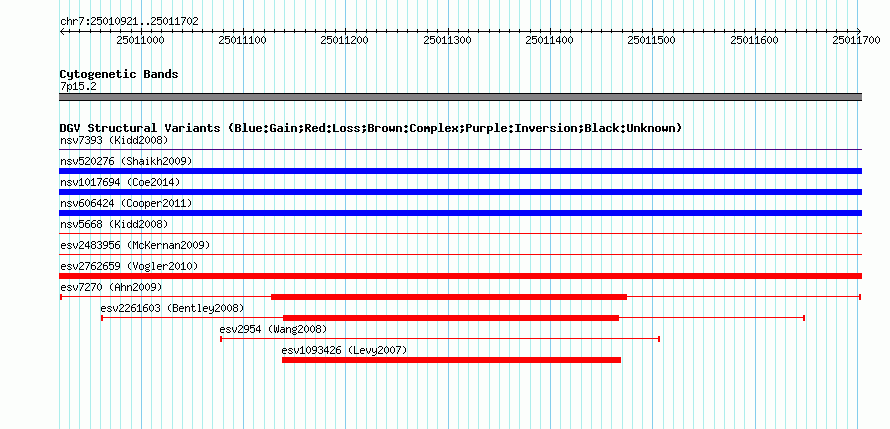This screenshot has height=429, width=890.
Task: Click the thin red esv2954 loss line
Action: coord(440,339)
